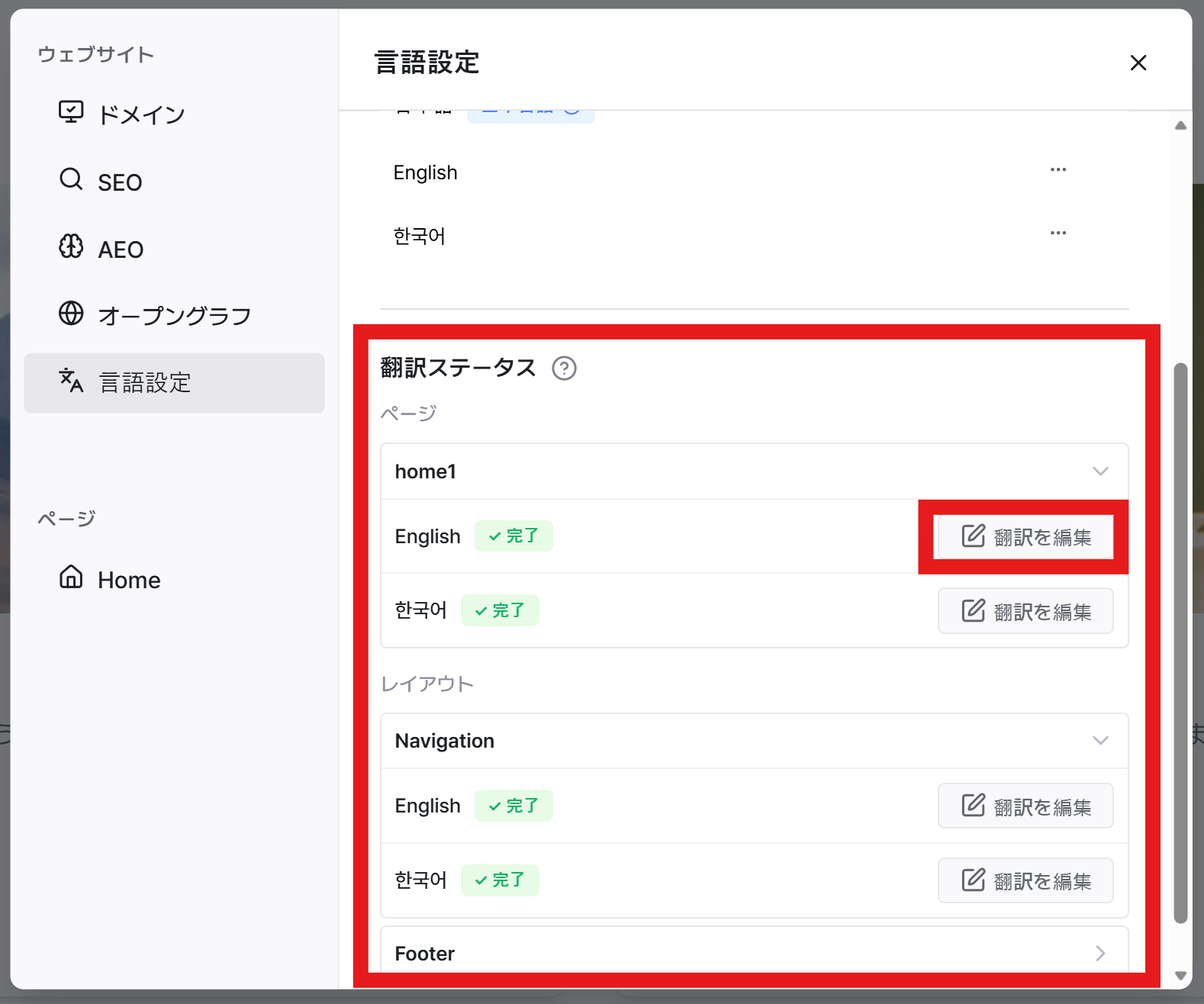Click the vertical scrollbar thumb

click(x=1180, y=643)
